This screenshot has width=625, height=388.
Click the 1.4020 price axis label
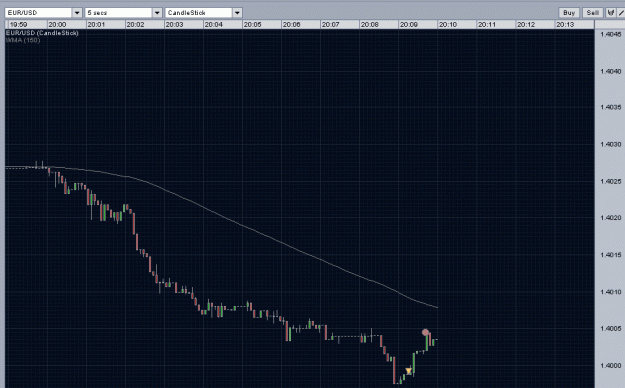coord(610,218)
